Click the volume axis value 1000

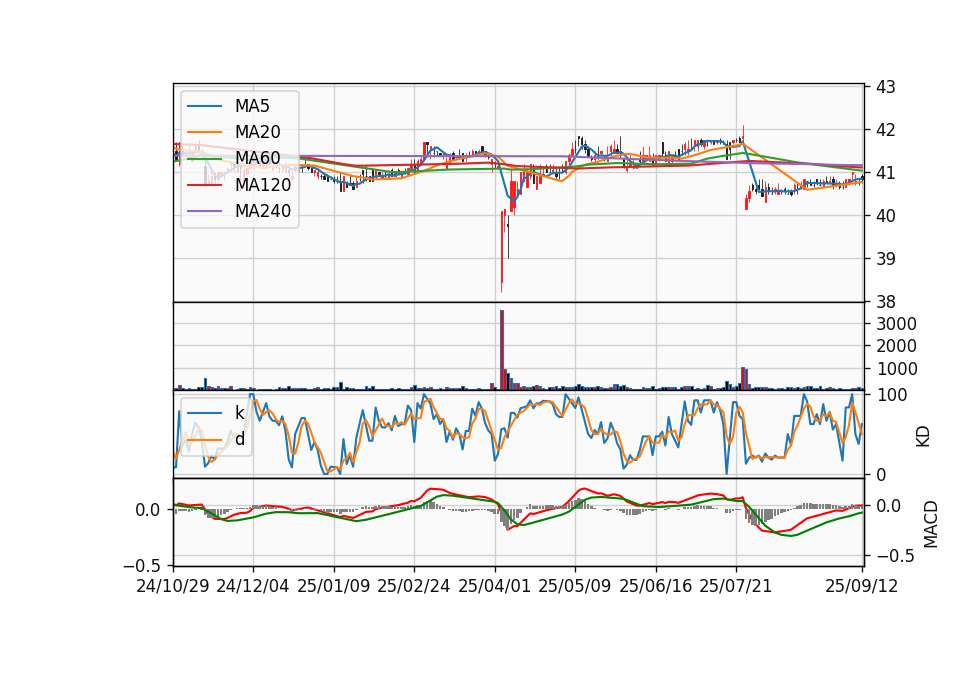(x=896, y=369)
